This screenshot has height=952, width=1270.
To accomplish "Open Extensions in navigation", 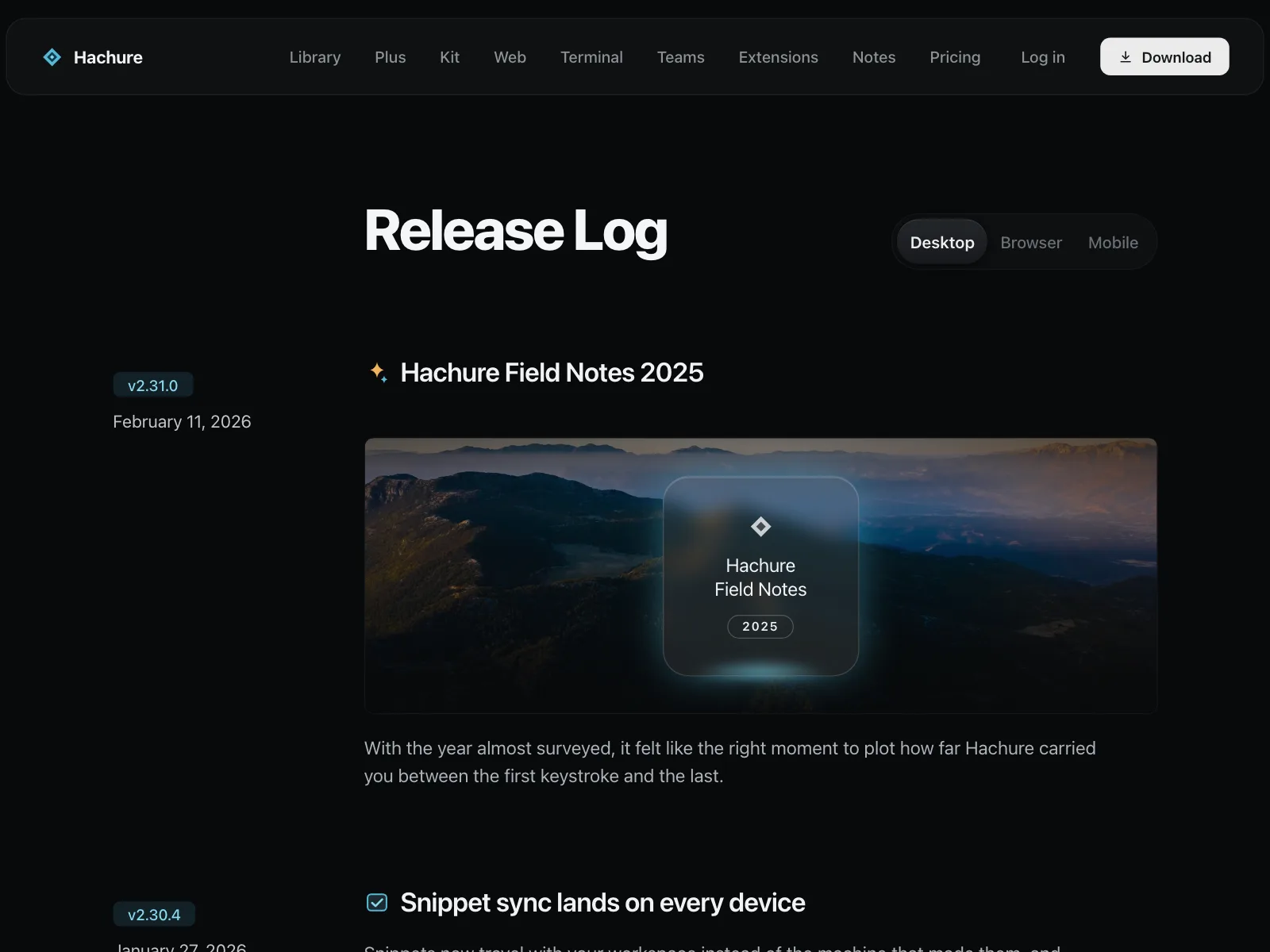I will pos(779,57).
